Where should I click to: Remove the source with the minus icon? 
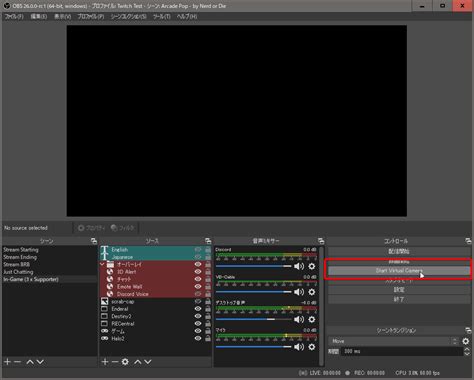click(x=115, y=362)
